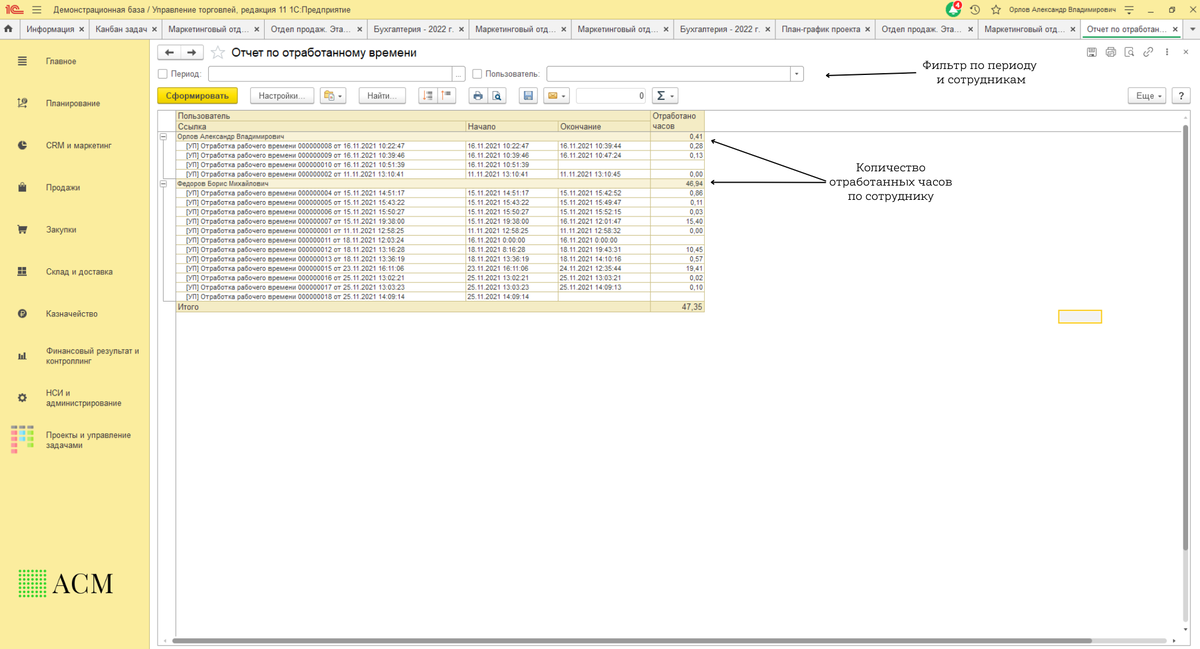Click the Сформировать button

pyautogui.click(x=197, y=96)
